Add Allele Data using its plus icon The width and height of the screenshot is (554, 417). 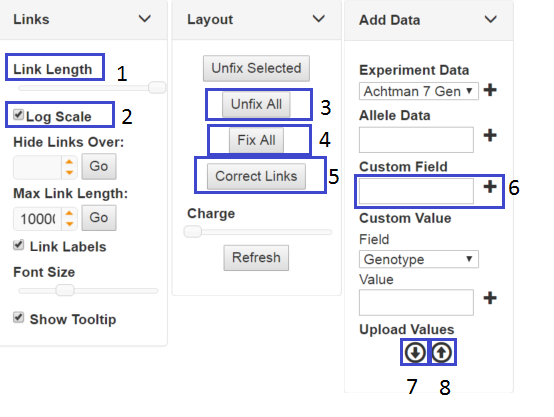[490, 135]
